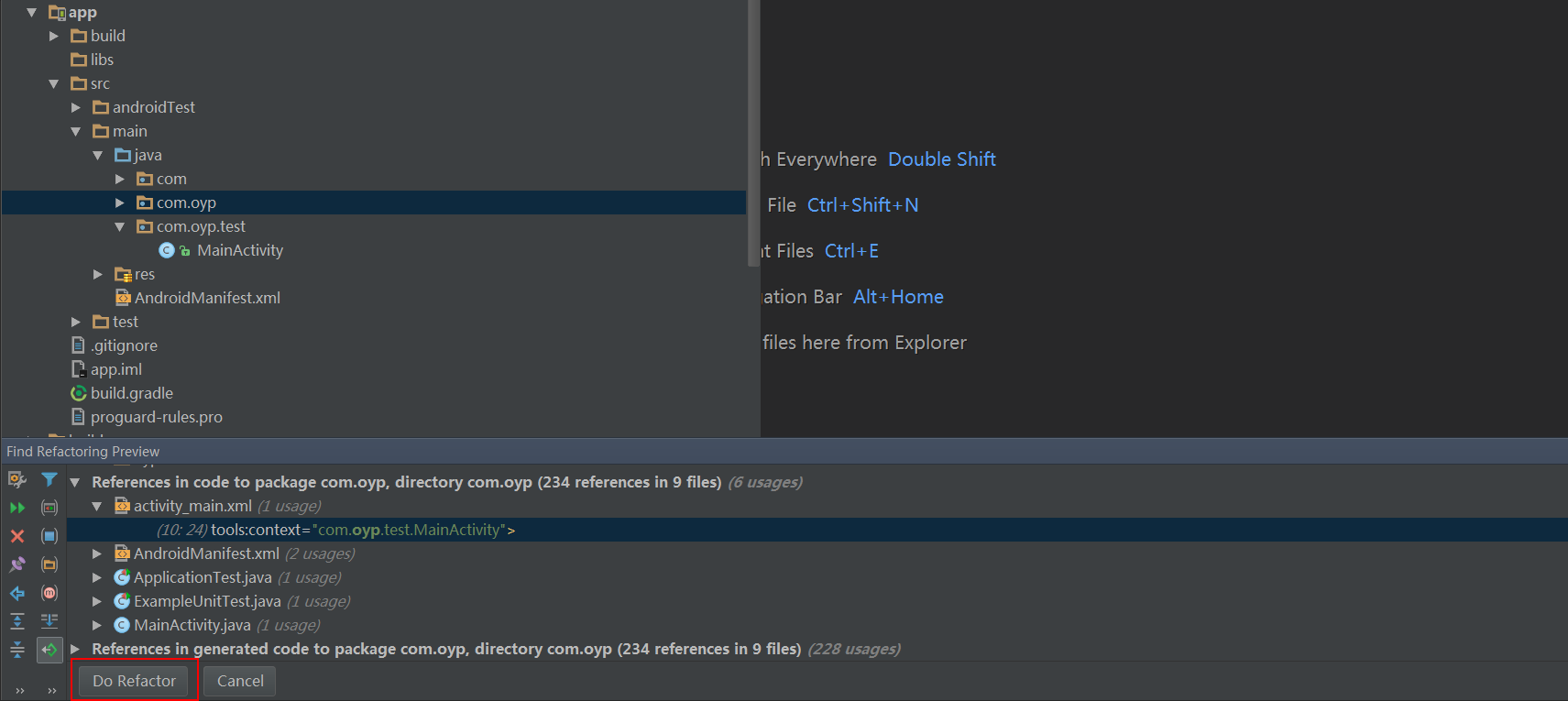Collapse the main folder arrow
1568x701 pixels.
[x=76, y=131]
